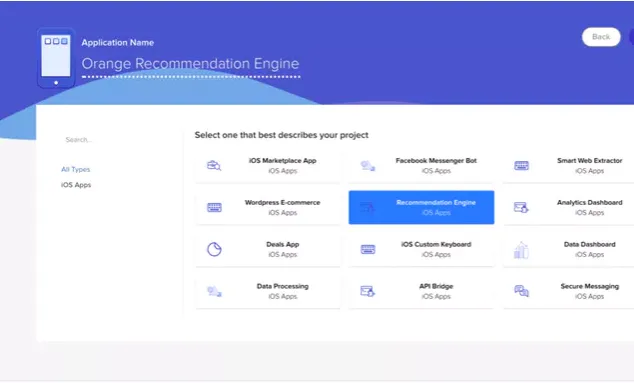Select the Secure Messaging title
Viewport: 634px width, 383px height.
coord(590,286)
